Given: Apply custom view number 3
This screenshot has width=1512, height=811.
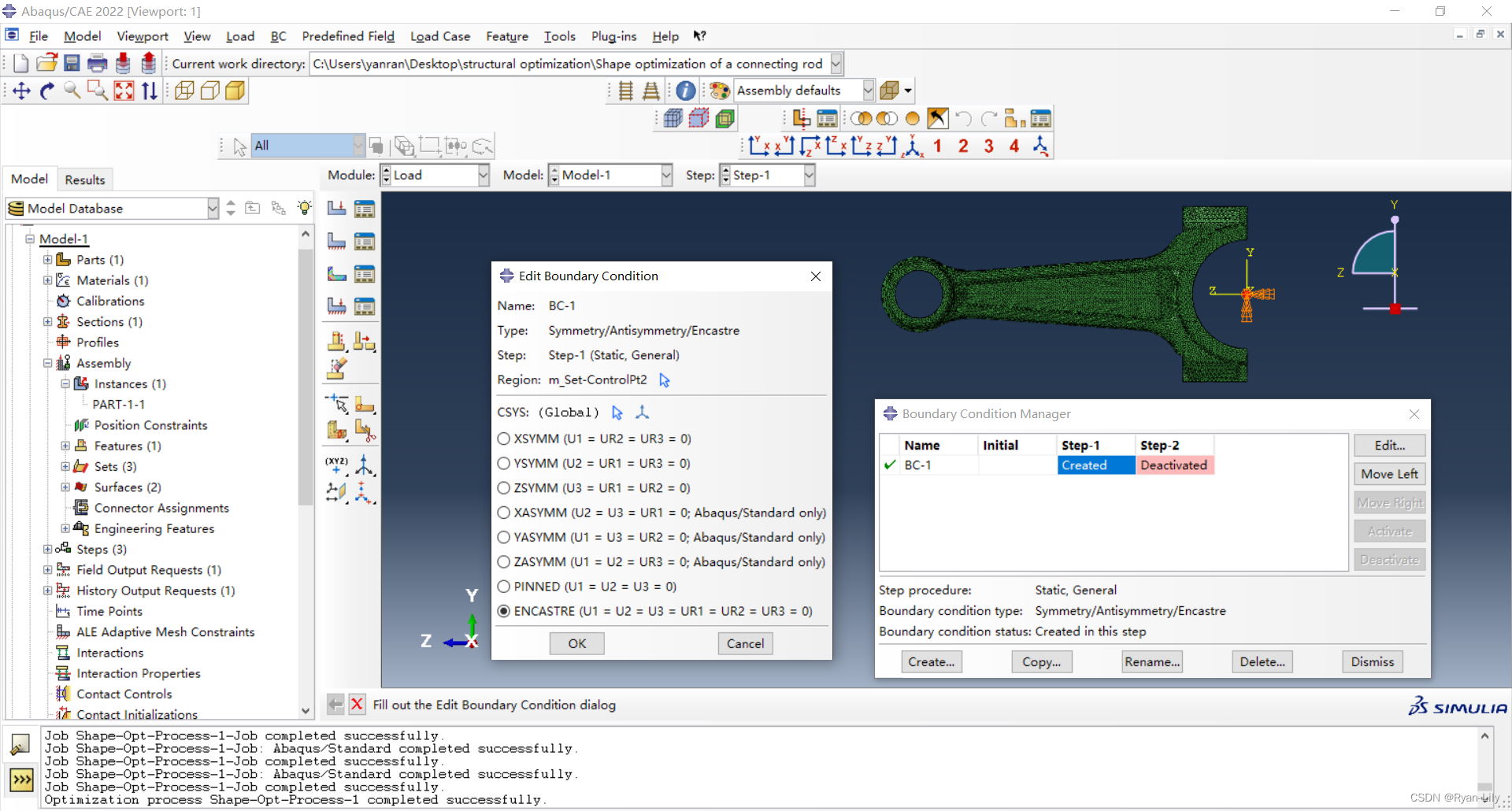Looking at the screenshot, I should tap(989, 146).
